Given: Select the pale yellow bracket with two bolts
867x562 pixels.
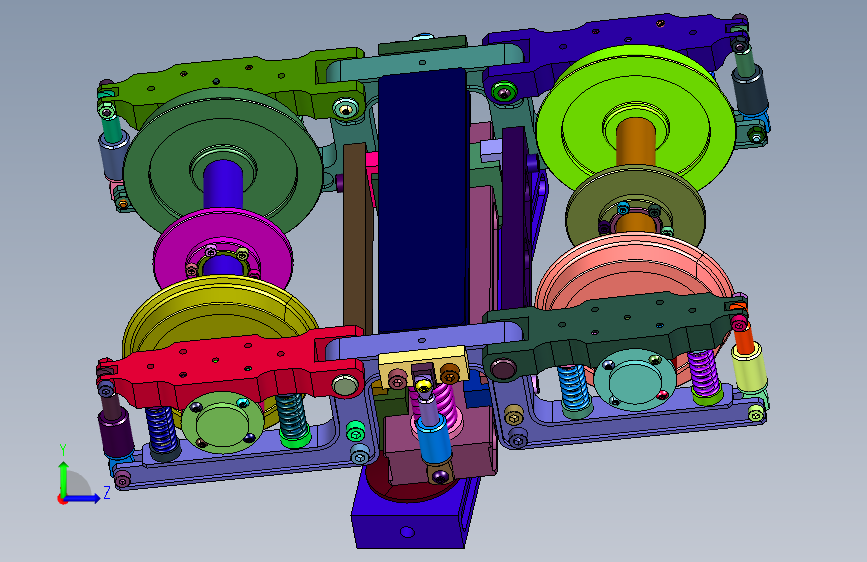Looking at the screenshot, I should (423, 360).
